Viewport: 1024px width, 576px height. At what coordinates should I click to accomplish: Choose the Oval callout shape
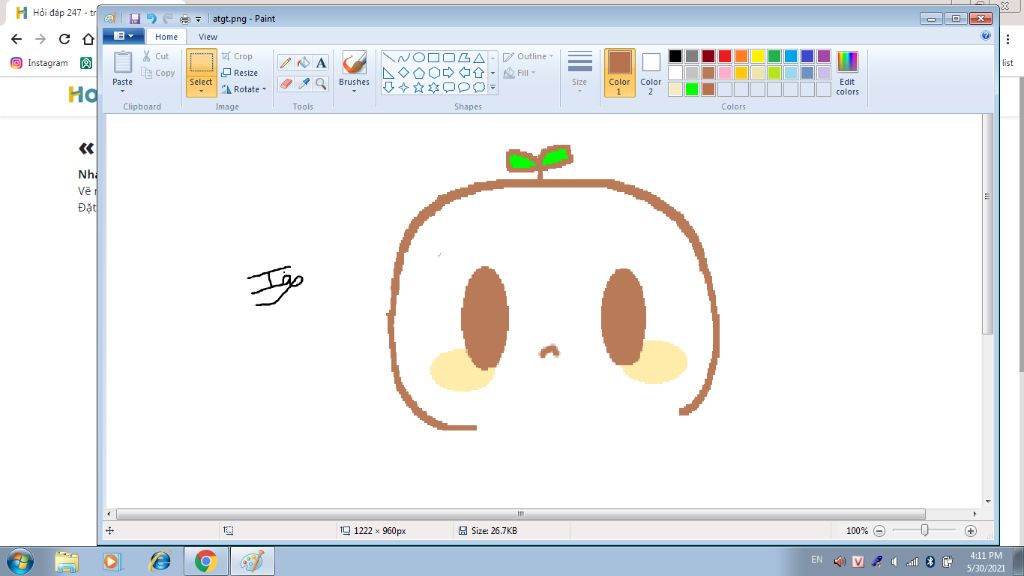click(x=464, y=88)
